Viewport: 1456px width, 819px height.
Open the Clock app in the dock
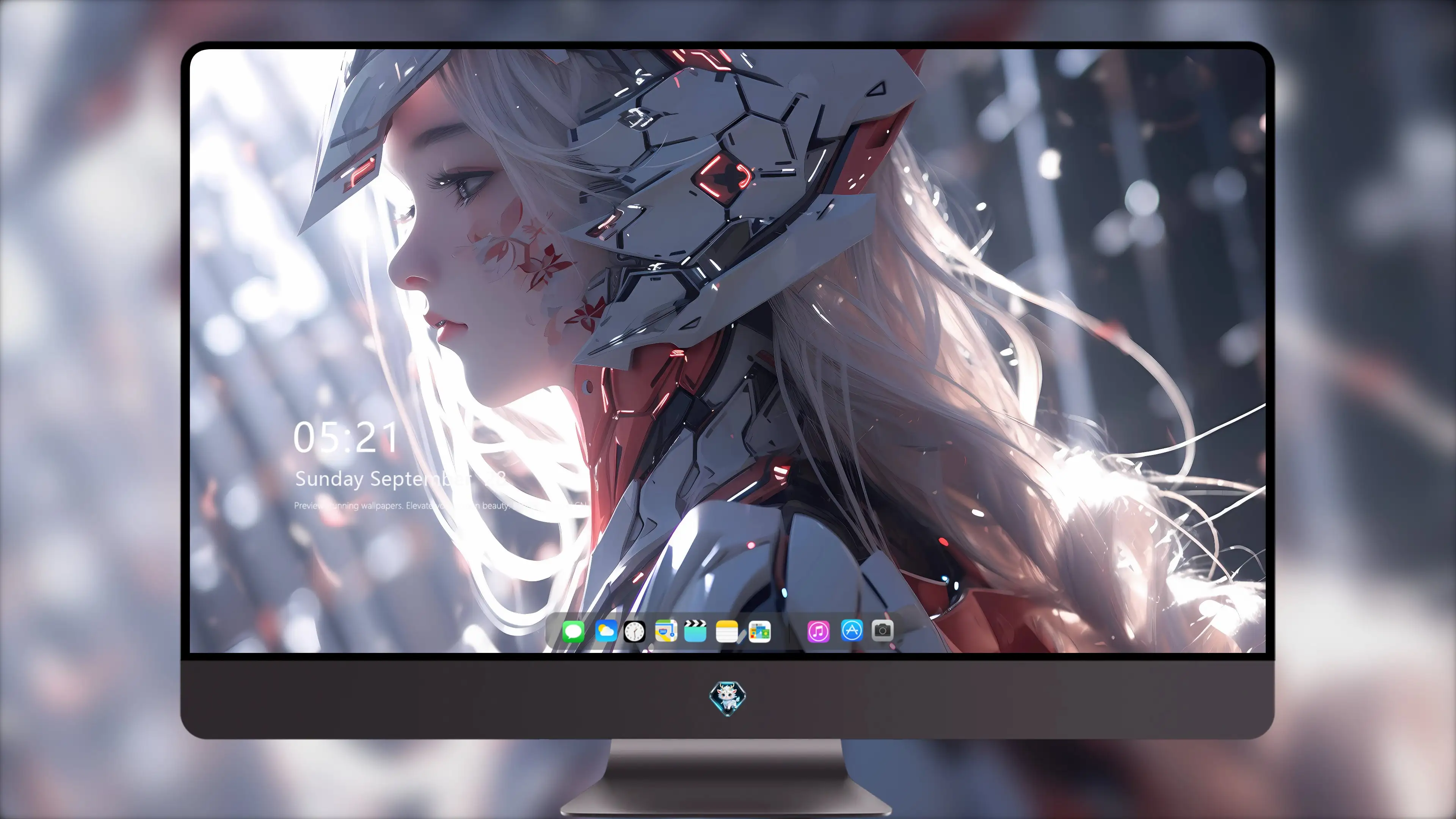[x=634, y=631]
